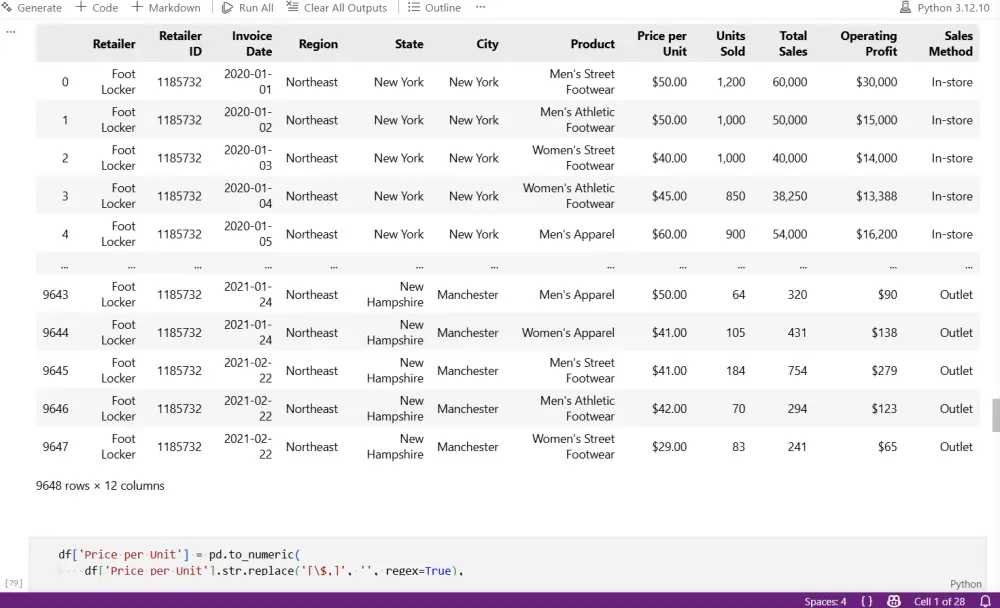Image resolution: width=1000 pixels, height=608 pixels.
Task: Click the Retailer ID column header
Action: 180,43
